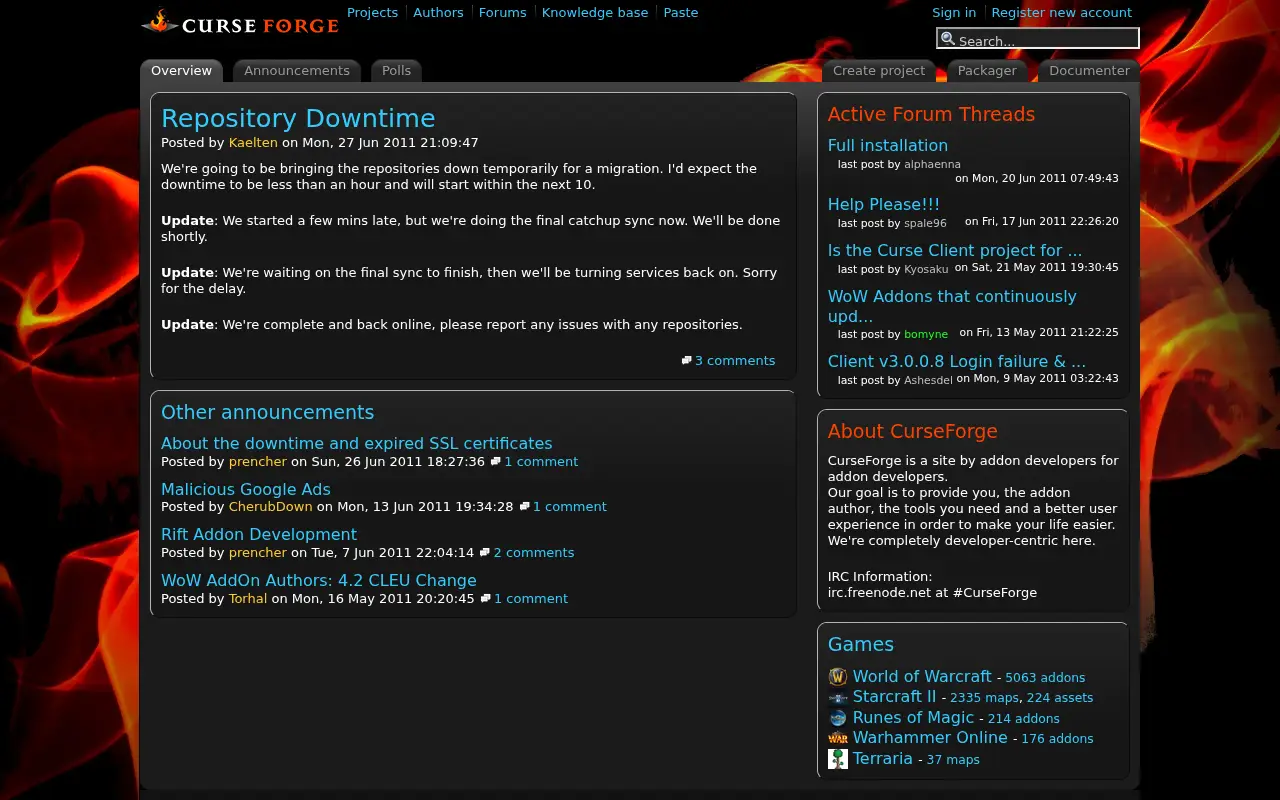The height and width of the screenshot is (800, 1280).
Task: Open Projects in the top navigation
Action: (372, 12)
